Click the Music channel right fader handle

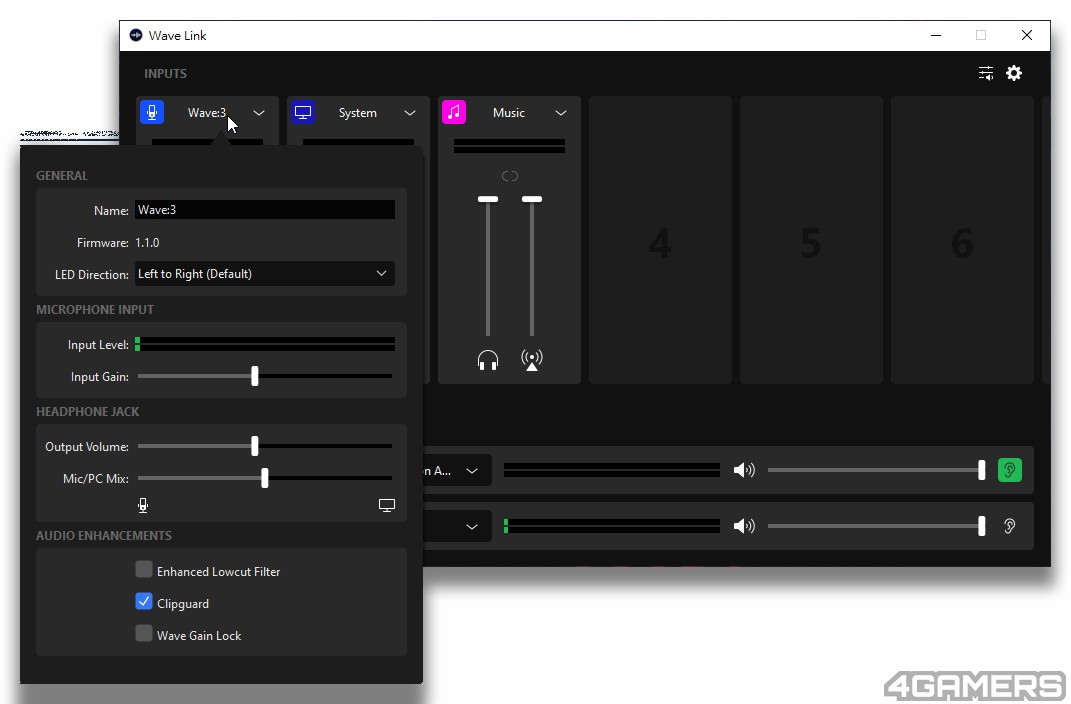pyautogui.click(x=532, y=199)
